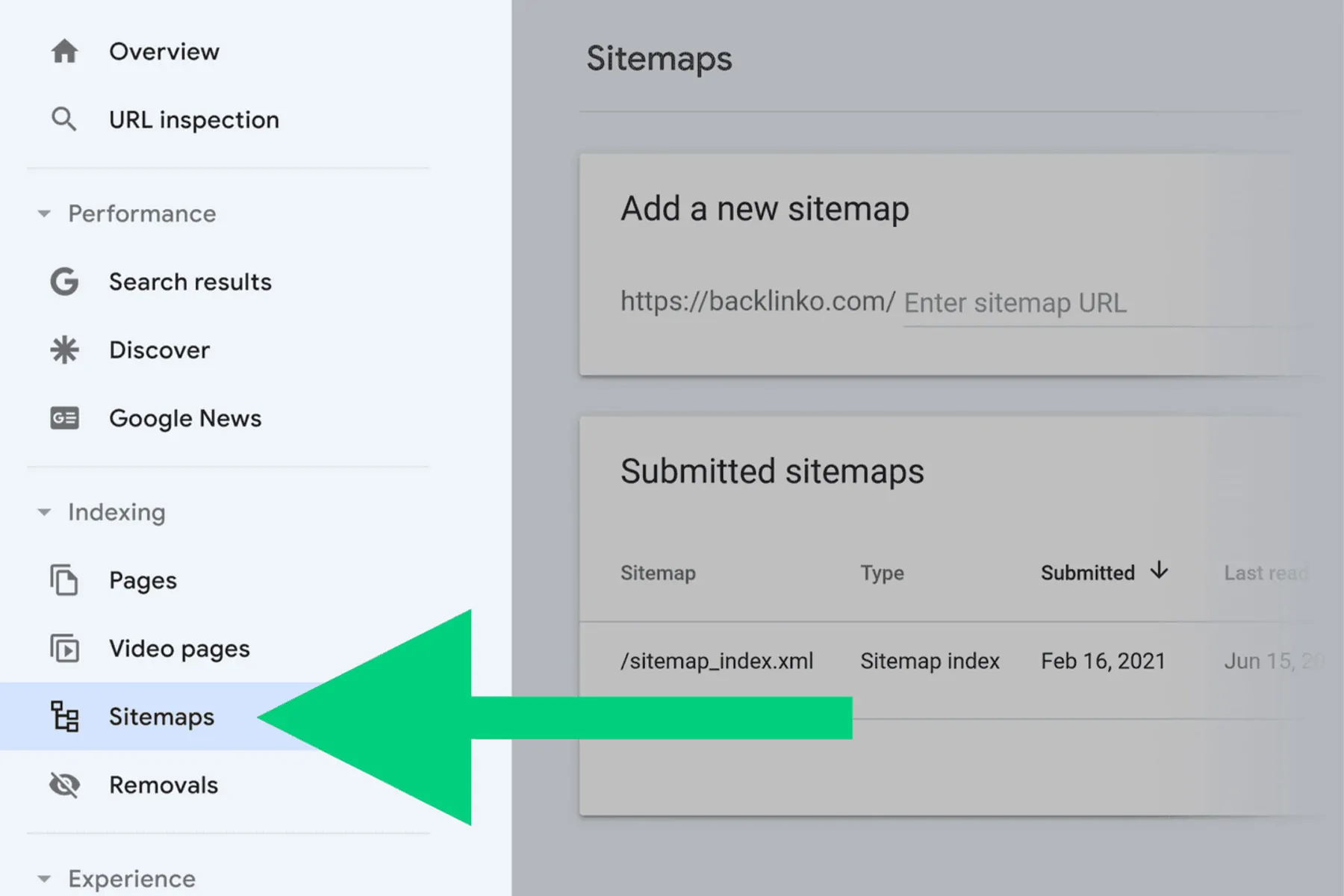
Task: Click the Sitemaps tree icon
Action: [64, 717]
